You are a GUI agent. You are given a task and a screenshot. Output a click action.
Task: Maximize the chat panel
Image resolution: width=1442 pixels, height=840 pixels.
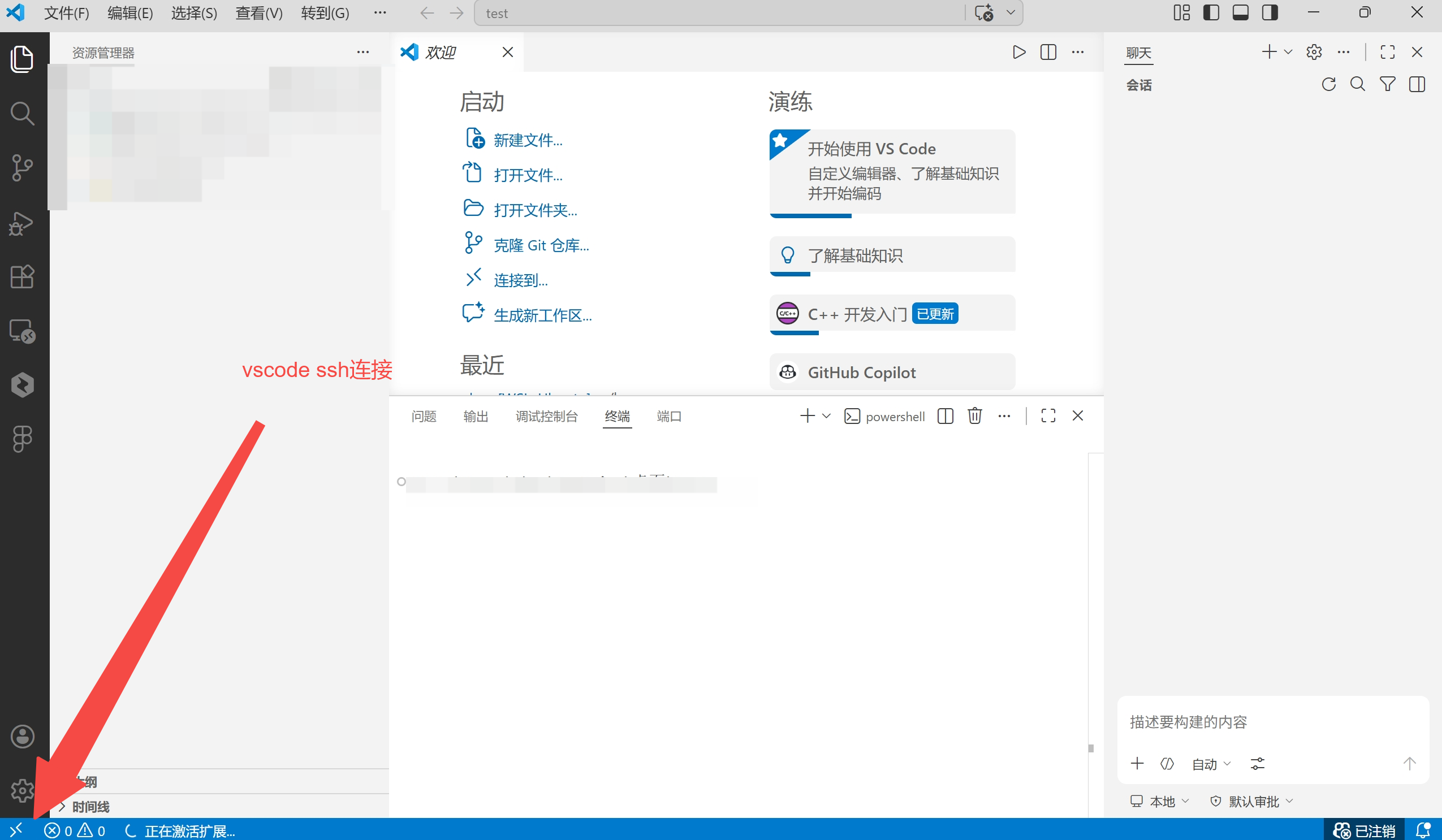click(1387, 52)
